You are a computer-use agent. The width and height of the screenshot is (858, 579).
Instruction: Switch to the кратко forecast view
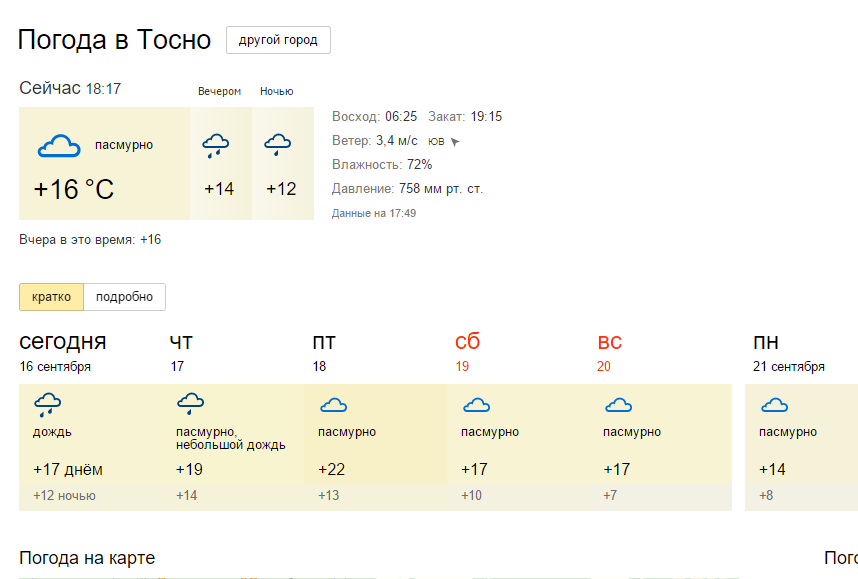[x=51, y=297]
